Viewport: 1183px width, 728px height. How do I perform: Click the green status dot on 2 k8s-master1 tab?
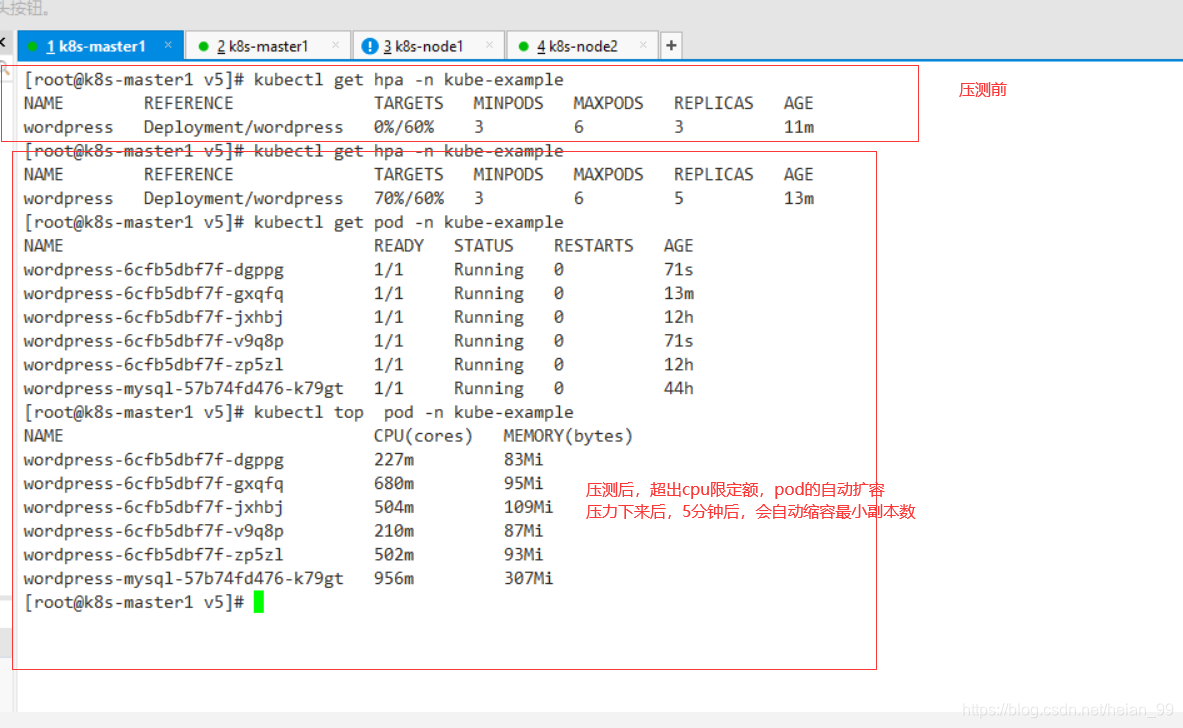pos(203,47)
